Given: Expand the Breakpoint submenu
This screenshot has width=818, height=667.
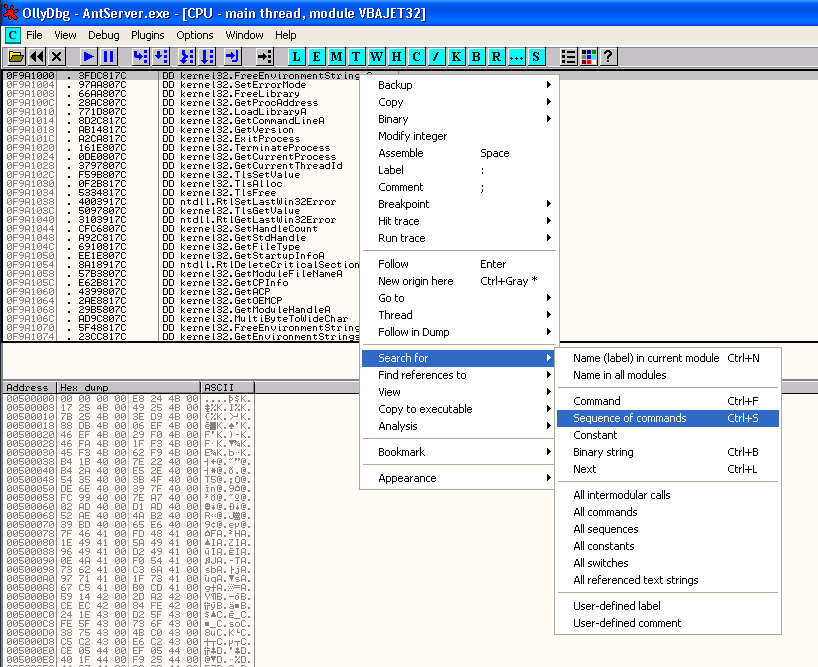Looking at the screenshot, I should 460,204.
